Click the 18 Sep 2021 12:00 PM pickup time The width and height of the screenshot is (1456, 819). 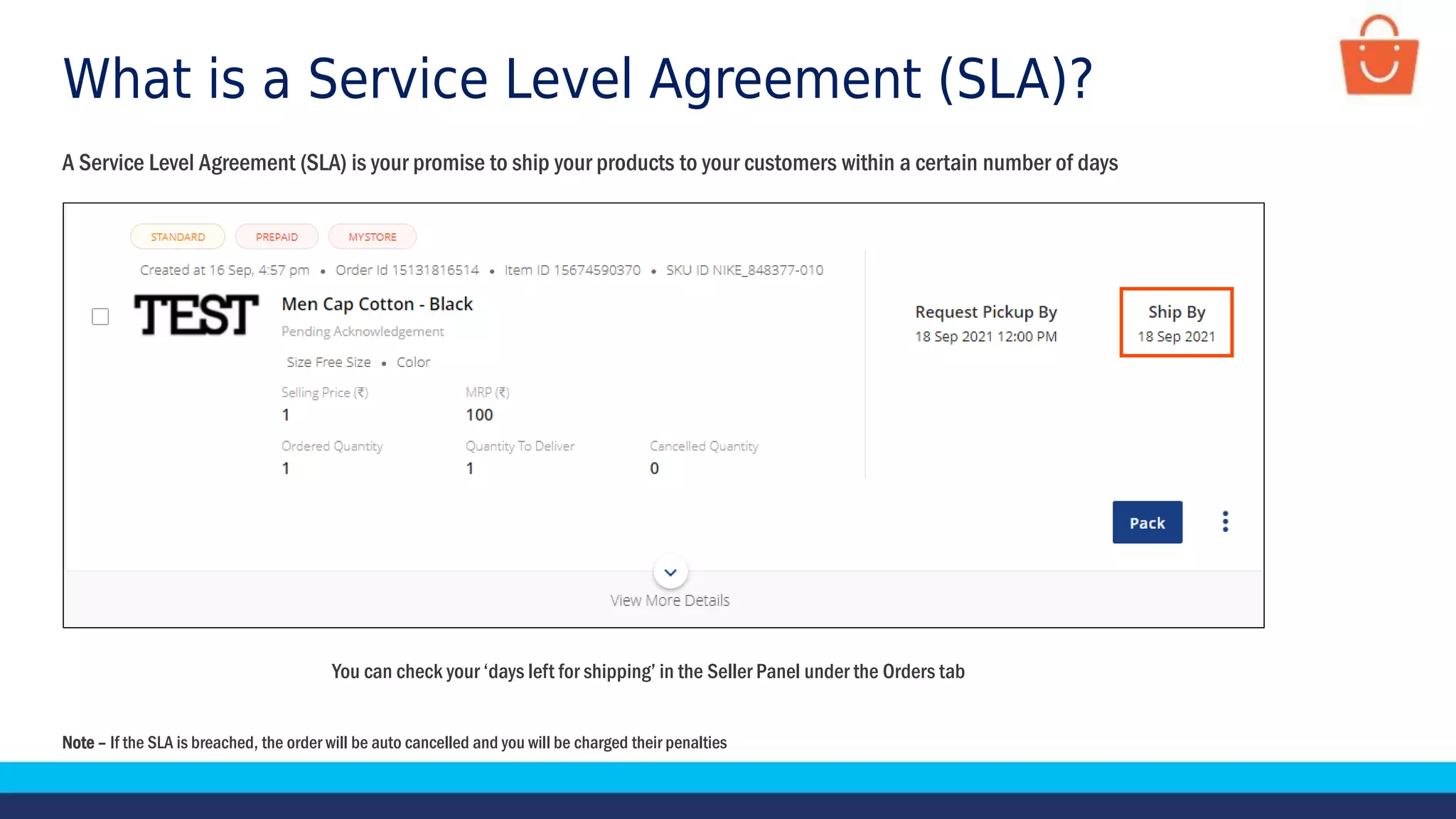[986, 337]
